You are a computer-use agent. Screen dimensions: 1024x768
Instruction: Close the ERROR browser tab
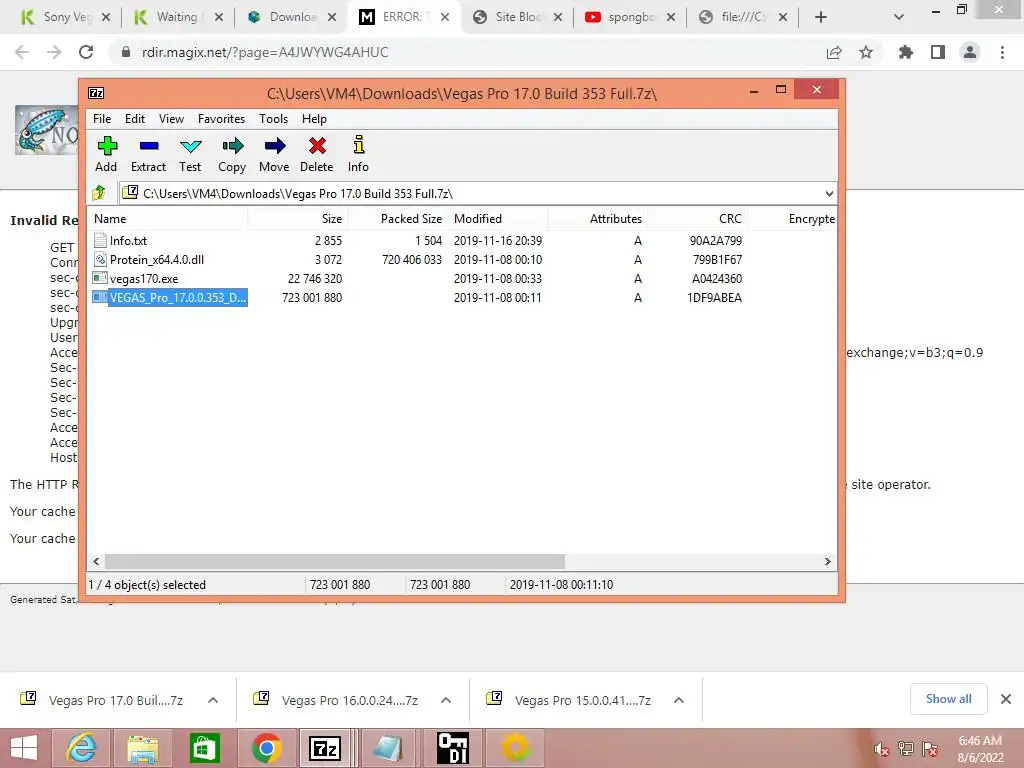pyautogui.click(x=445, y=18)
